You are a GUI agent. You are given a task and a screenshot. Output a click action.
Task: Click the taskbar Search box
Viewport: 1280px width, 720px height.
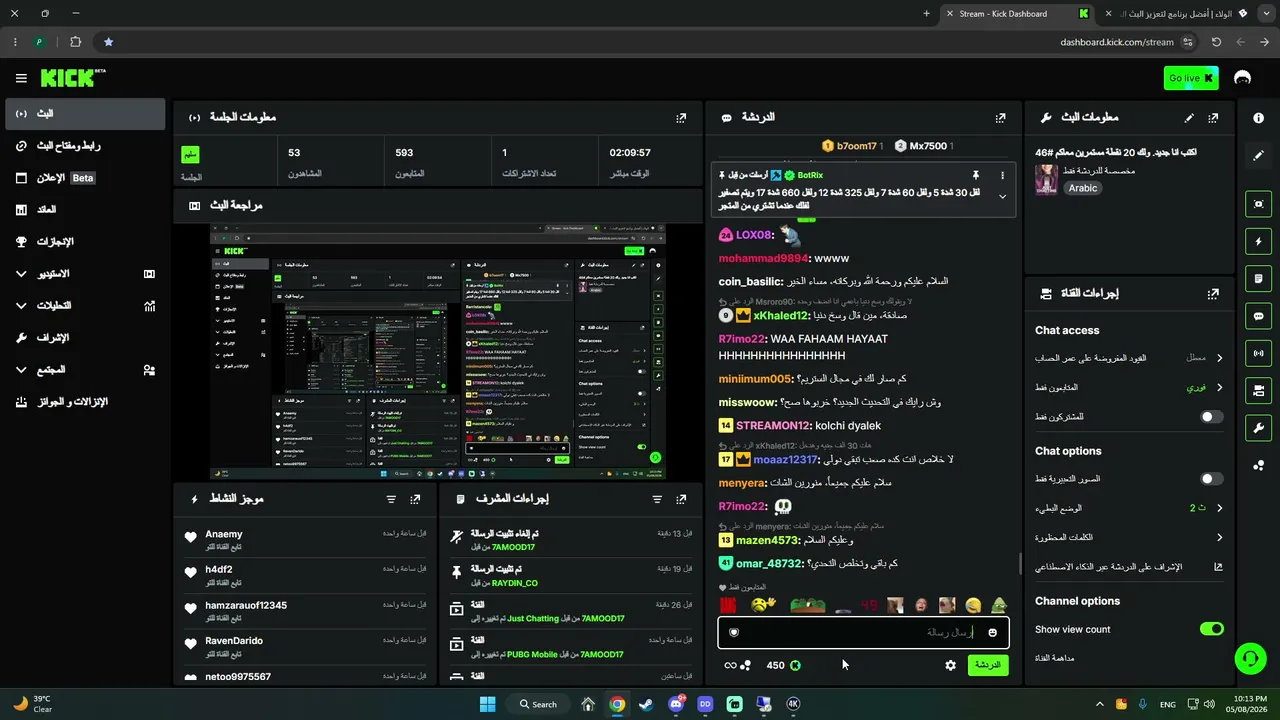[538, 704]
